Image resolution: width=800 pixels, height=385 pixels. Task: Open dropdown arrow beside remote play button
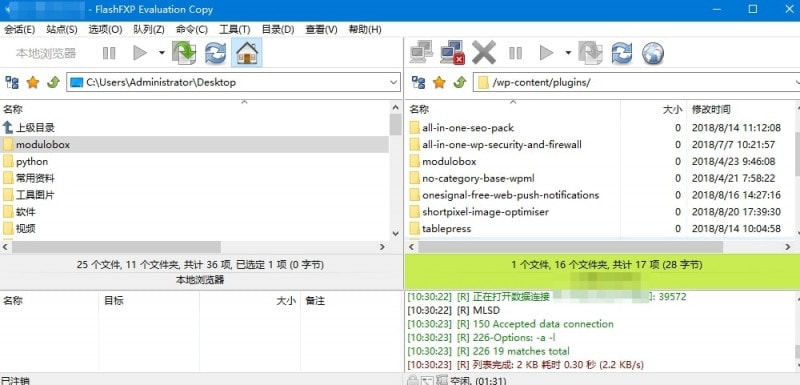[x=568, y=53]
